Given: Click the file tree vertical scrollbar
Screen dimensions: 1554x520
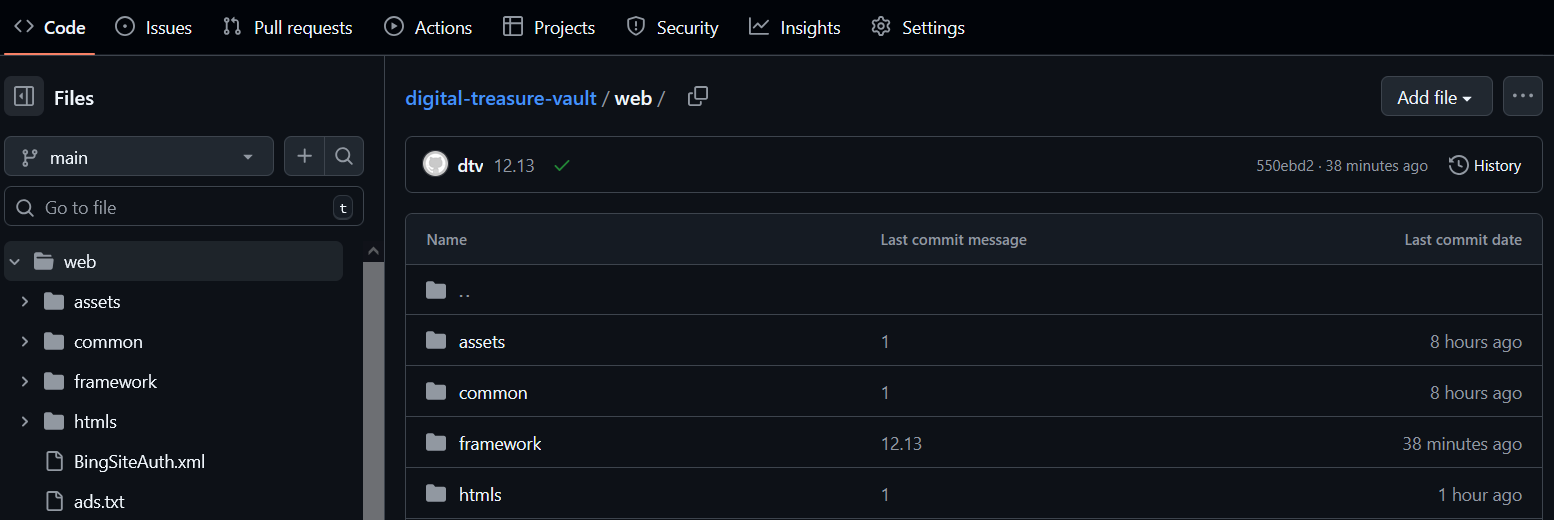Looking at the screenshot, I should 373,390.
